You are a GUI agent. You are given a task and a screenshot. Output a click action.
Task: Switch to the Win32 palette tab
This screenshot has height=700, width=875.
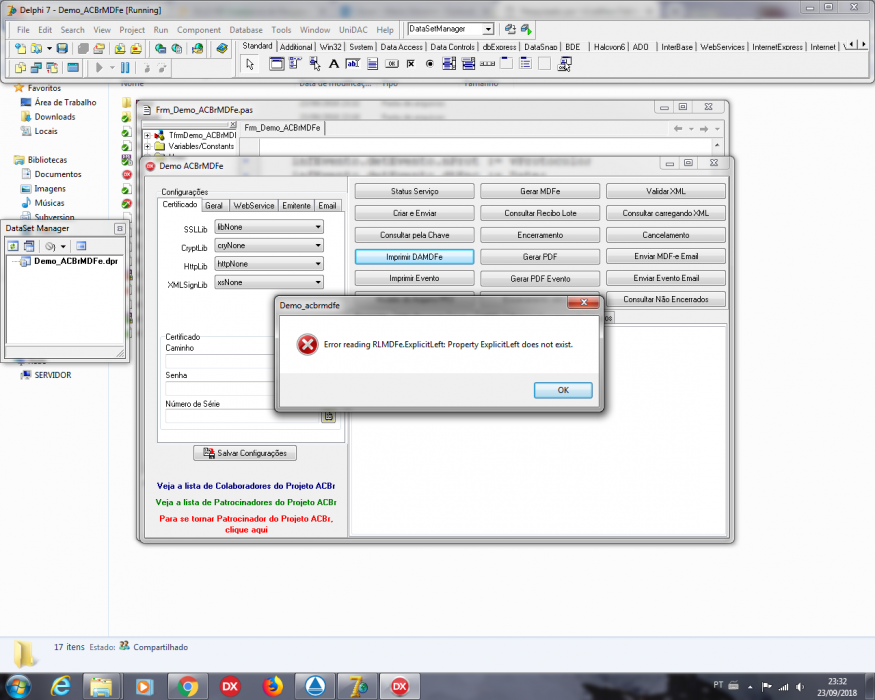330,47
